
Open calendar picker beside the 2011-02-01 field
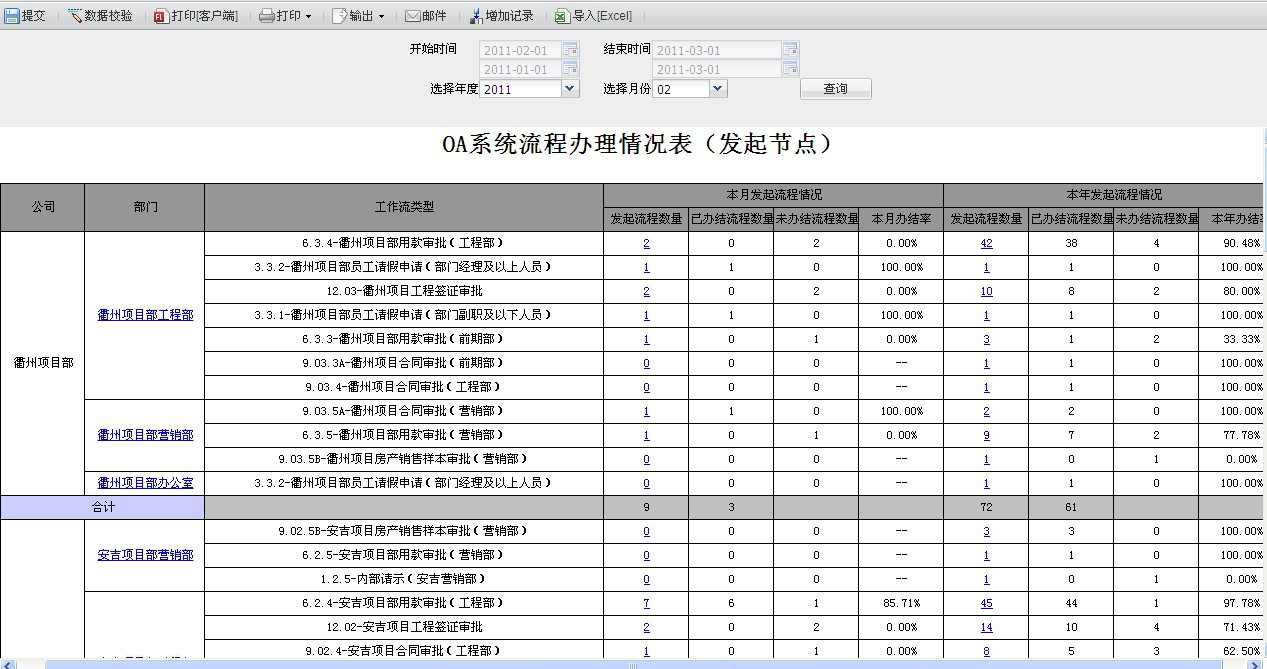(570, 49)
